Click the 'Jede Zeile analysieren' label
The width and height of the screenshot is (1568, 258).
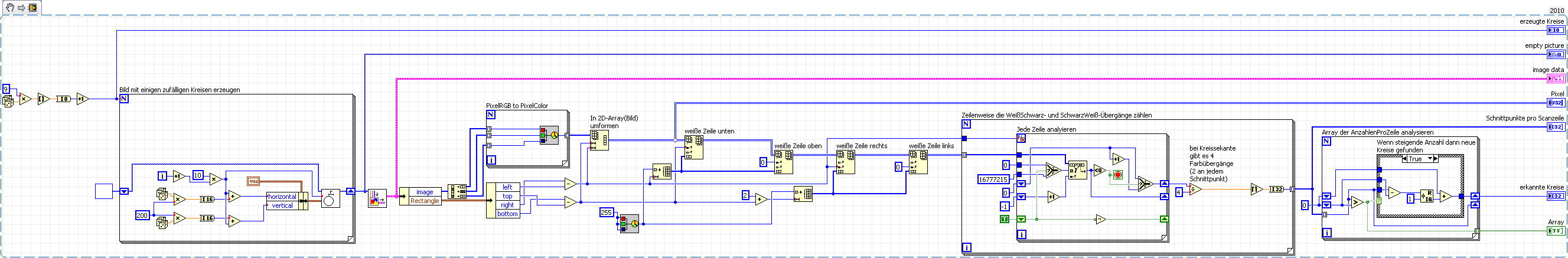tap(1047, 130)
